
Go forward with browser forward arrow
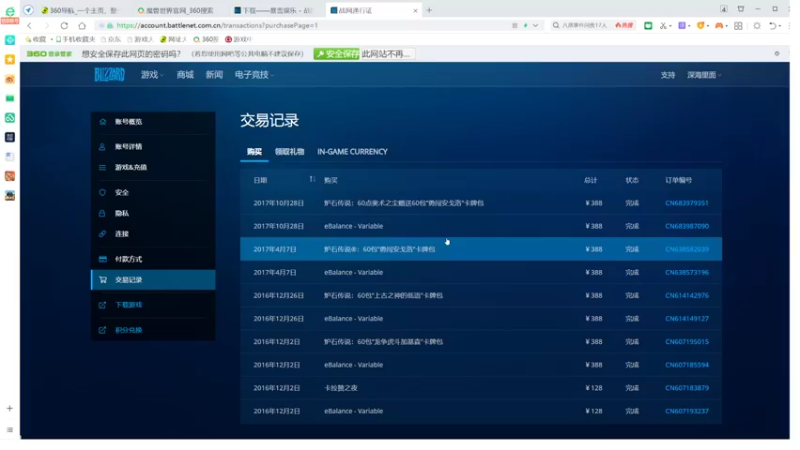[46, 26]
